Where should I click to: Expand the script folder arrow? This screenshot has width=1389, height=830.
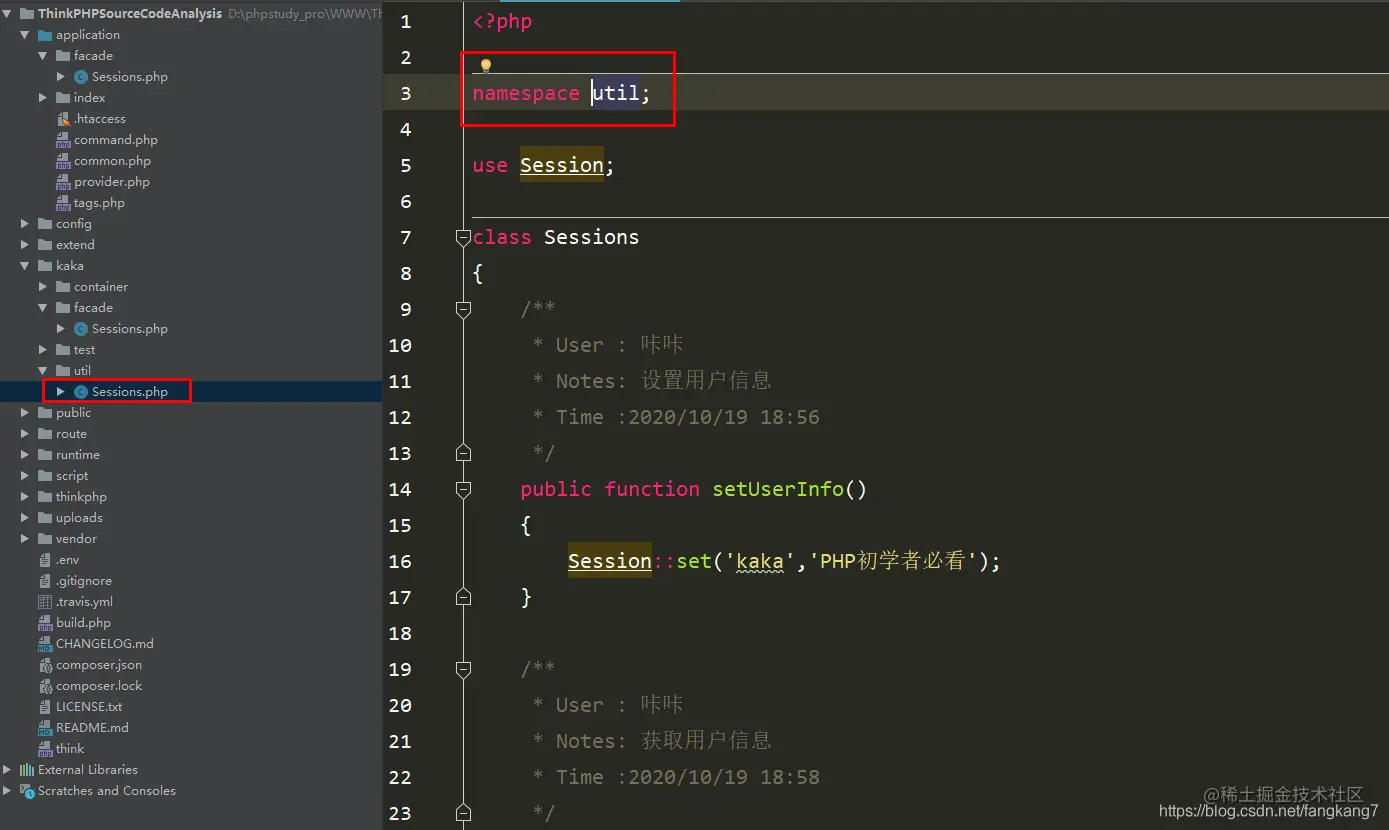click(25, 476)
